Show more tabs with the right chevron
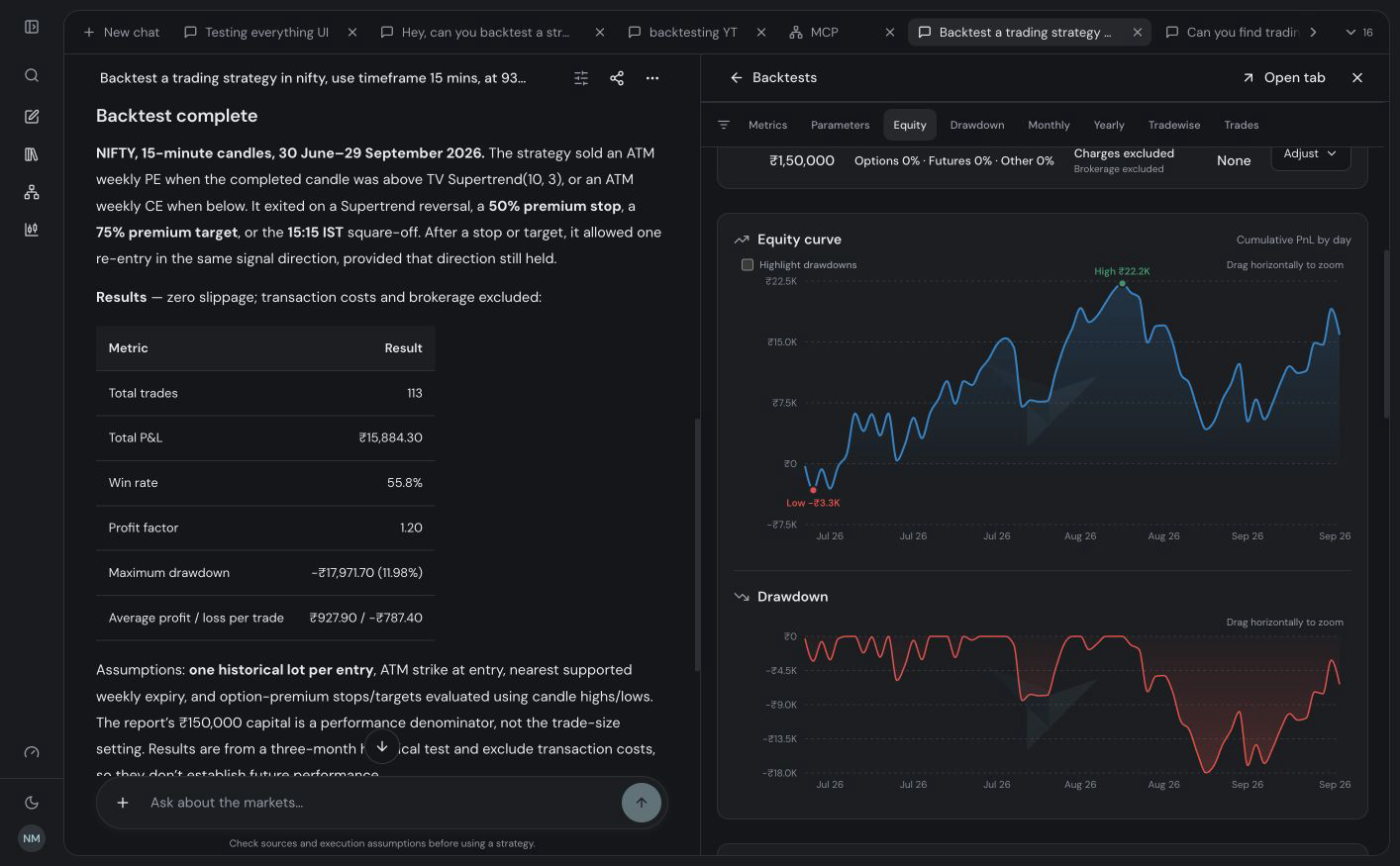Screen dimensions: 1400x866 (x=1313, y=33)
